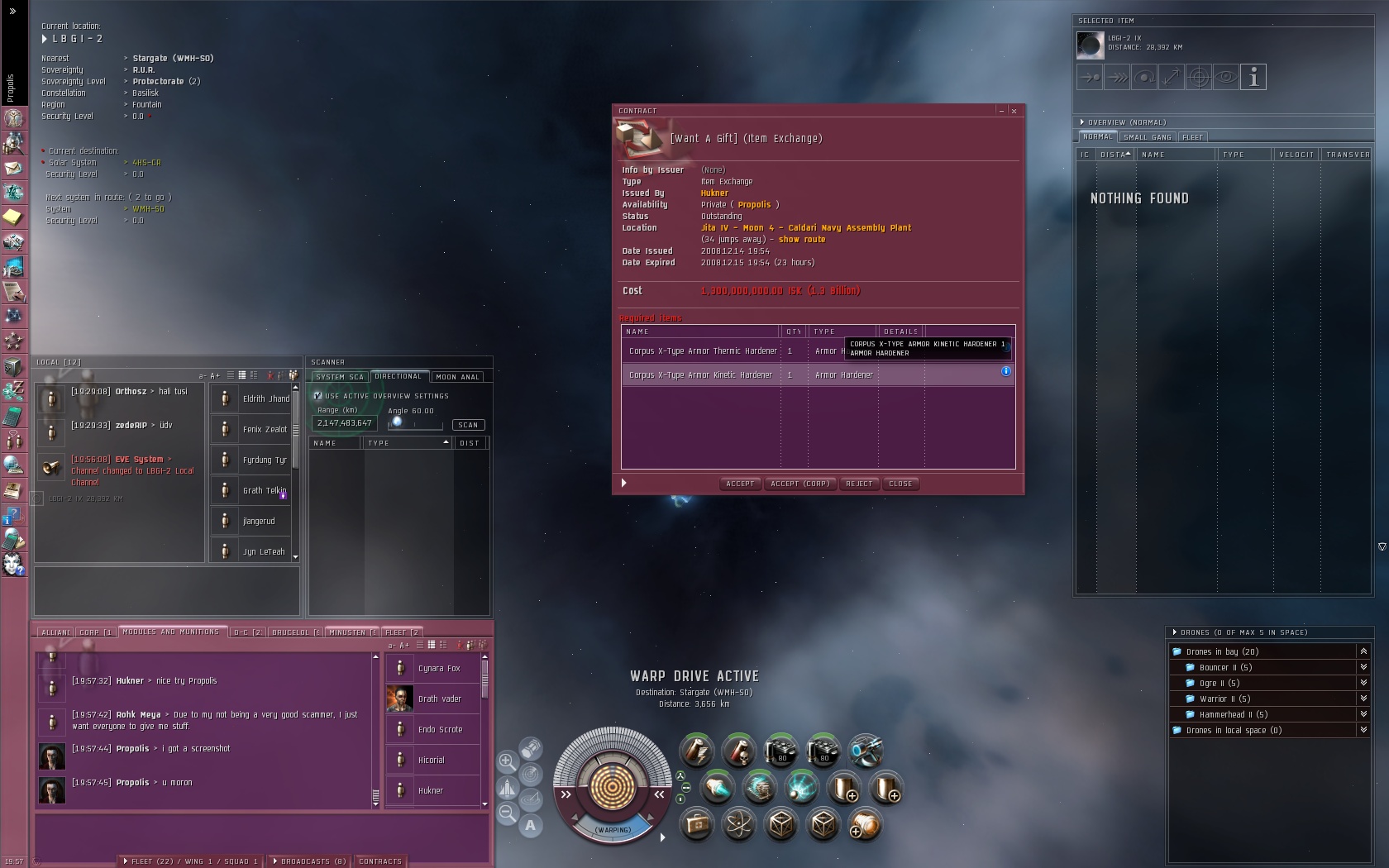Expand the Neocom with the double arrow
Image resolution: width=1389 pixels, height=868 pixels.
coord(12,12)
